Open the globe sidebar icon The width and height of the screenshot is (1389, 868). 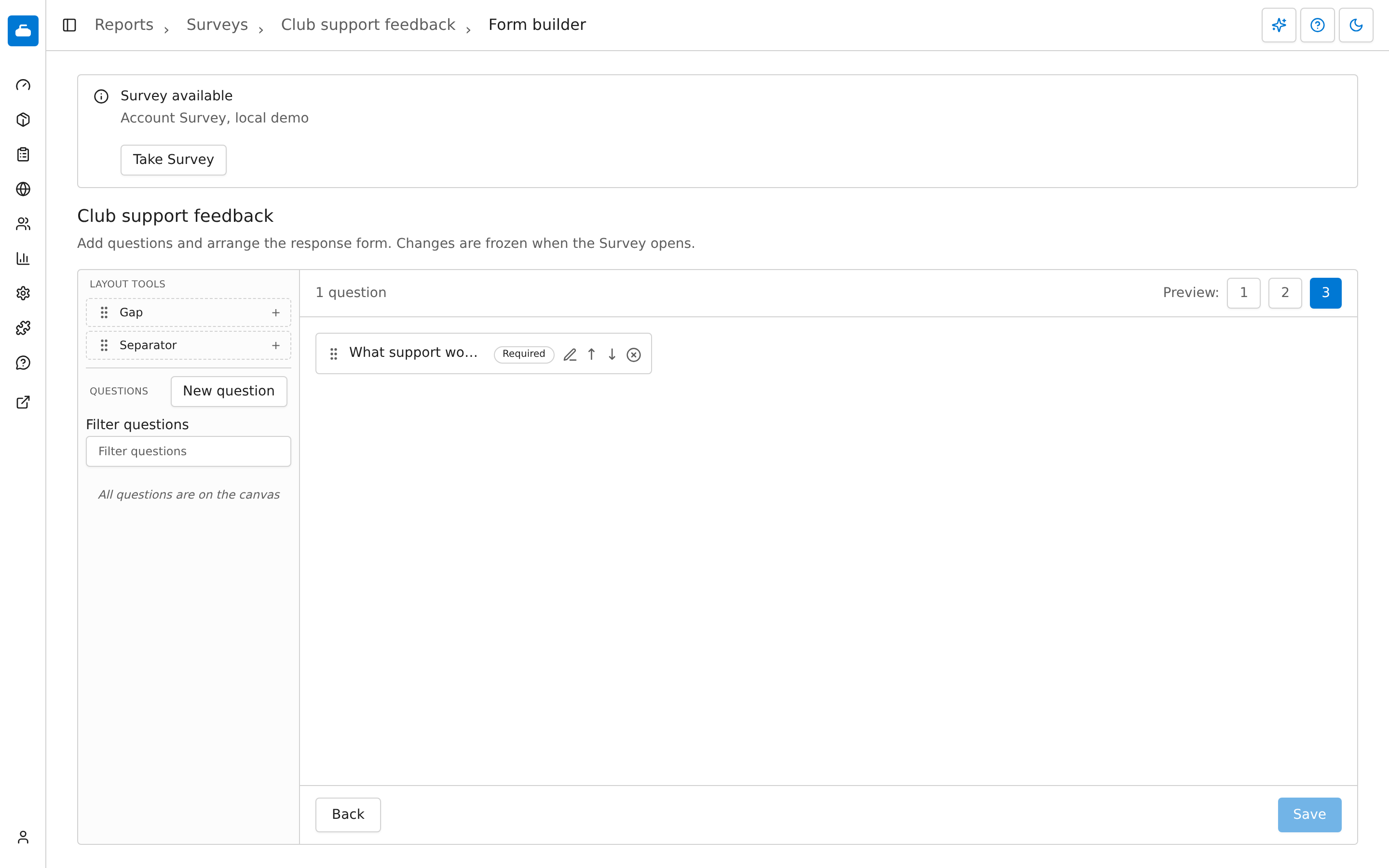pyautogui.click(x=23, y=189)
